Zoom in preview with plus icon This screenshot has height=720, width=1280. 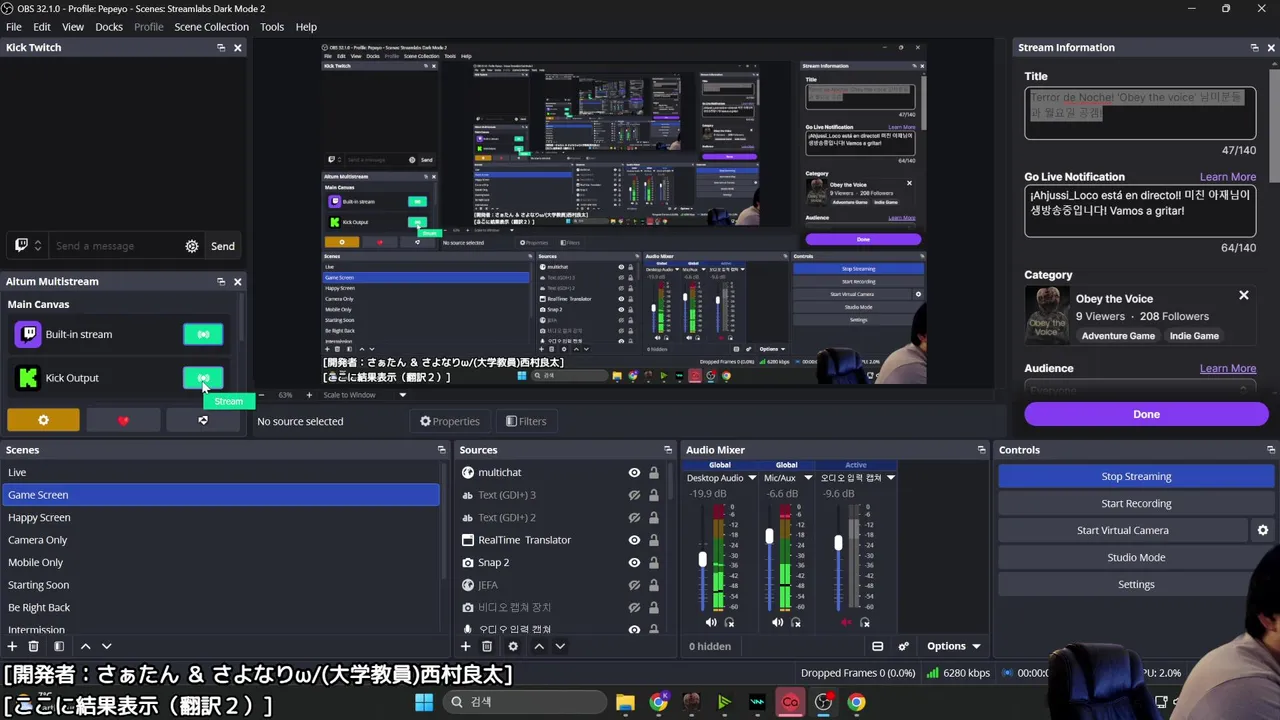point(309,395)
